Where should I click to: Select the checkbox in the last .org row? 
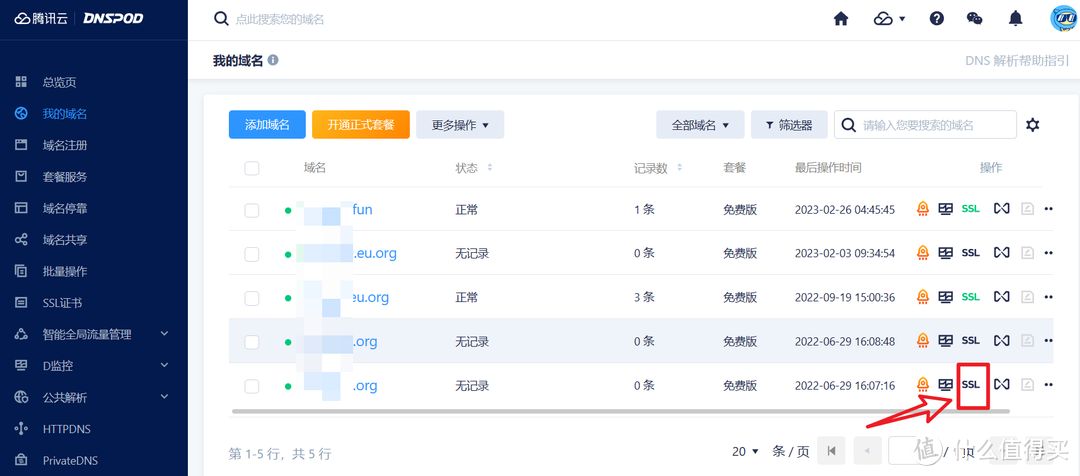tap(252, 386)
